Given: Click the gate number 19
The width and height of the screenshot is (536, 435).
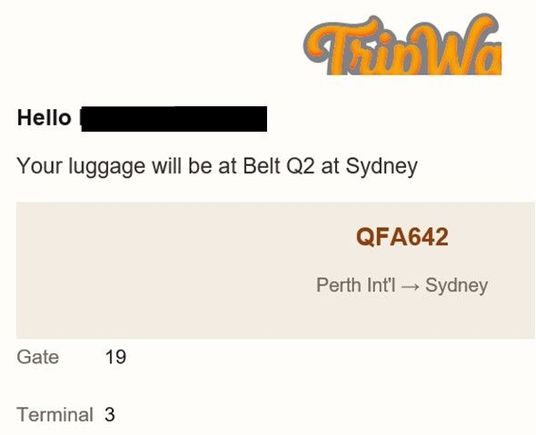Looking at the screenshot, I should coord(116,357).
